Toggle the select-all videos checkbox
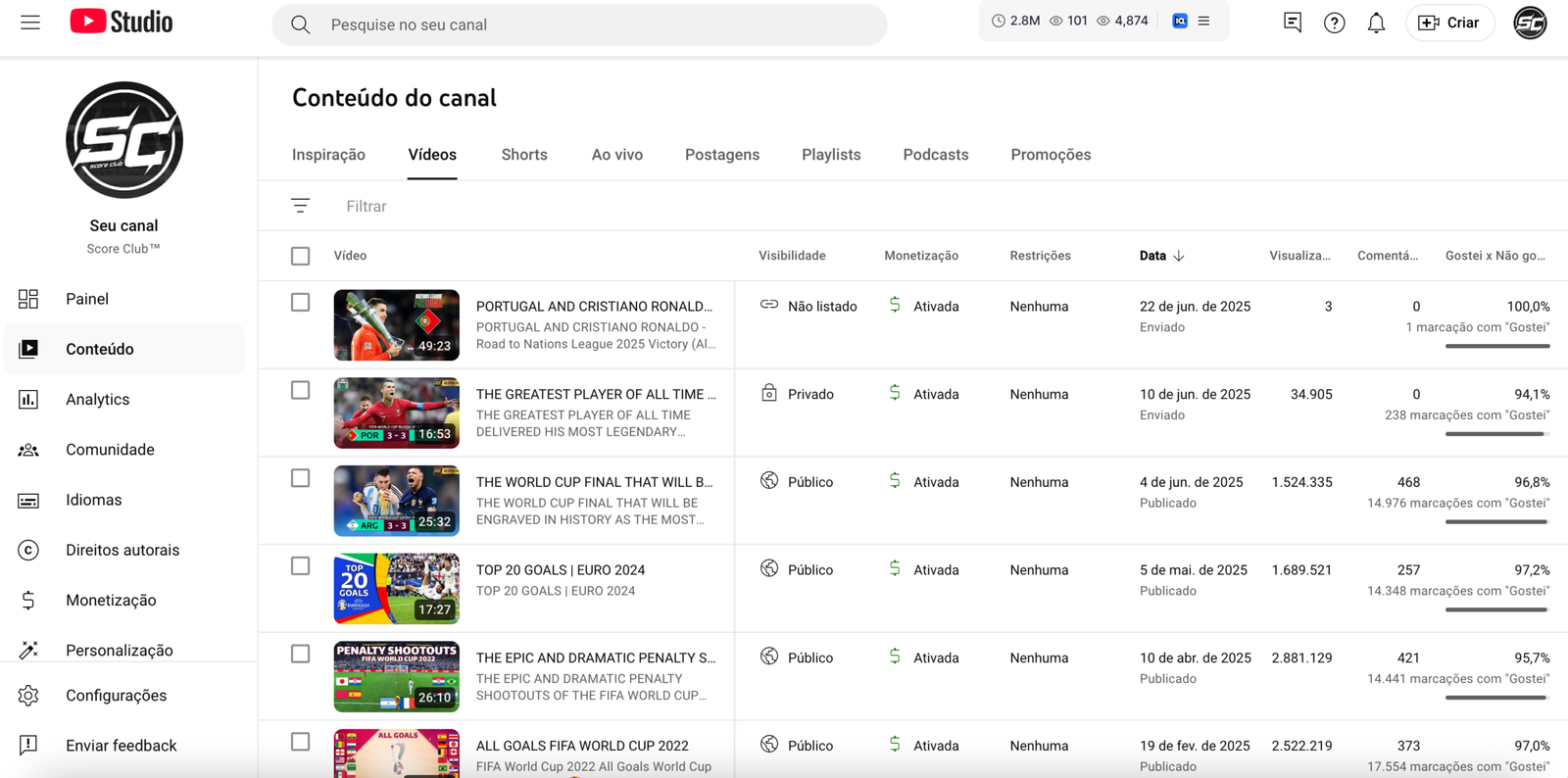The height and width of the screenshot is (778, 1568). tap(301, 256)
